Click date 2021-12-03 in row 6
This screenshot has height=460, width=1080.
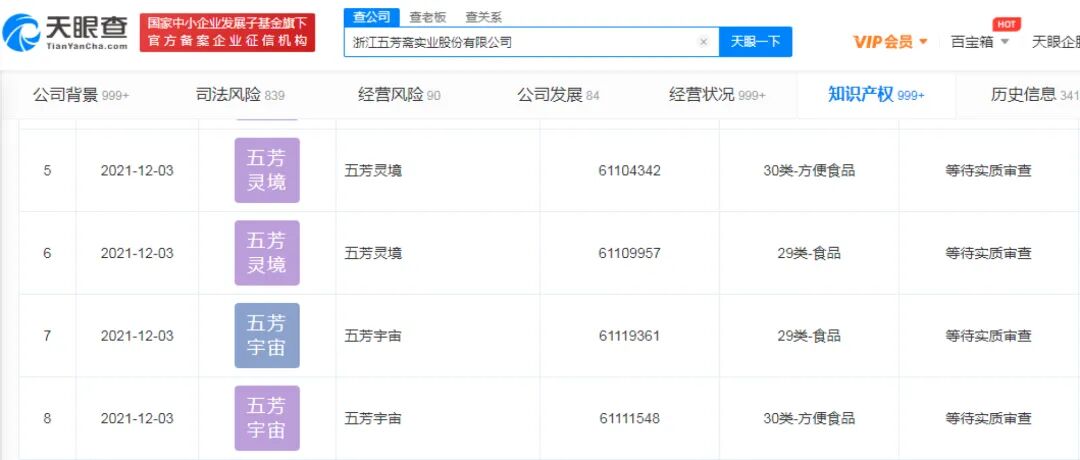pyautogui.click(x=137, y=253)
